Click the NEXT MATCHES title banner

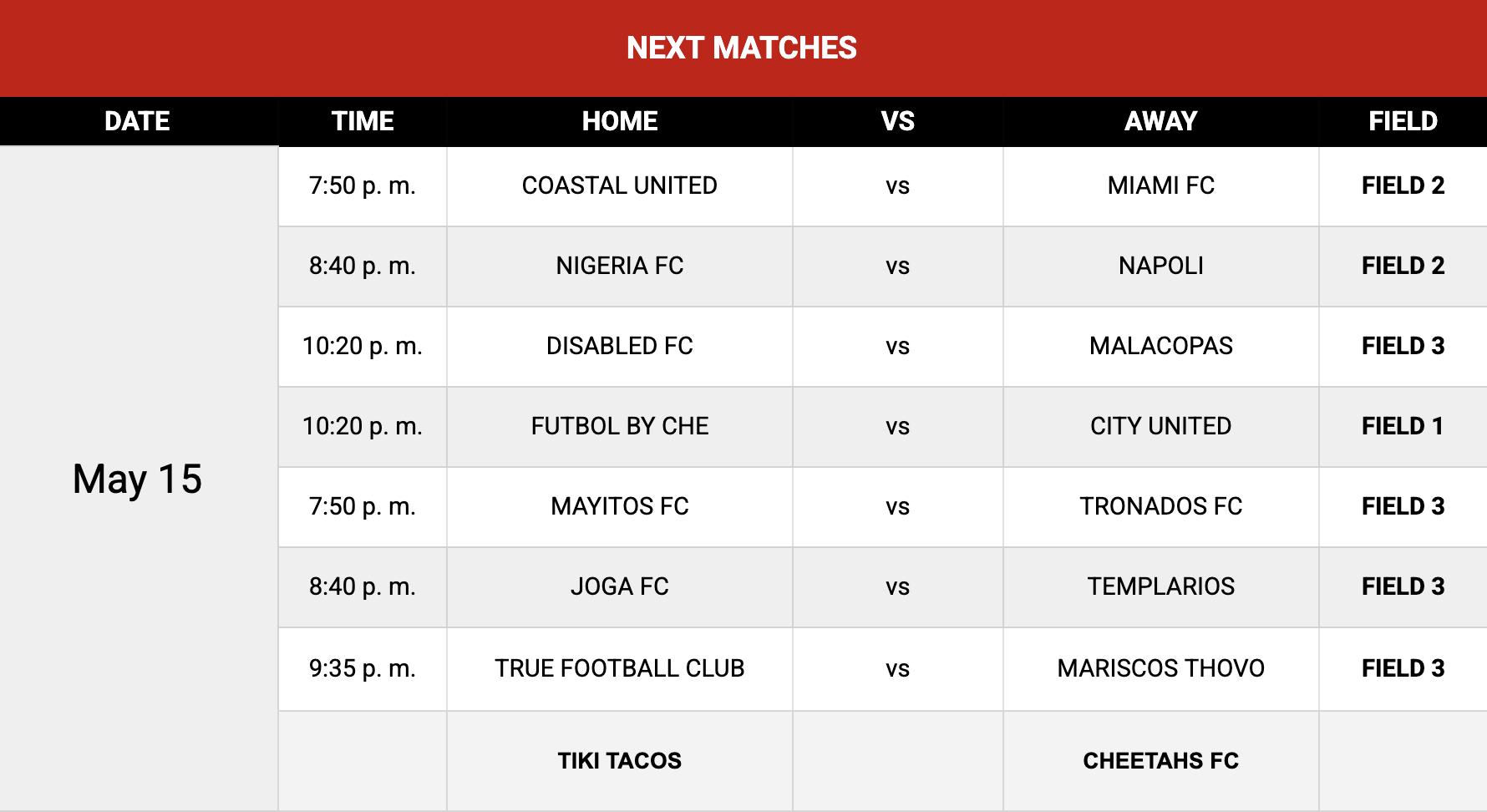(x=743, y=48)
